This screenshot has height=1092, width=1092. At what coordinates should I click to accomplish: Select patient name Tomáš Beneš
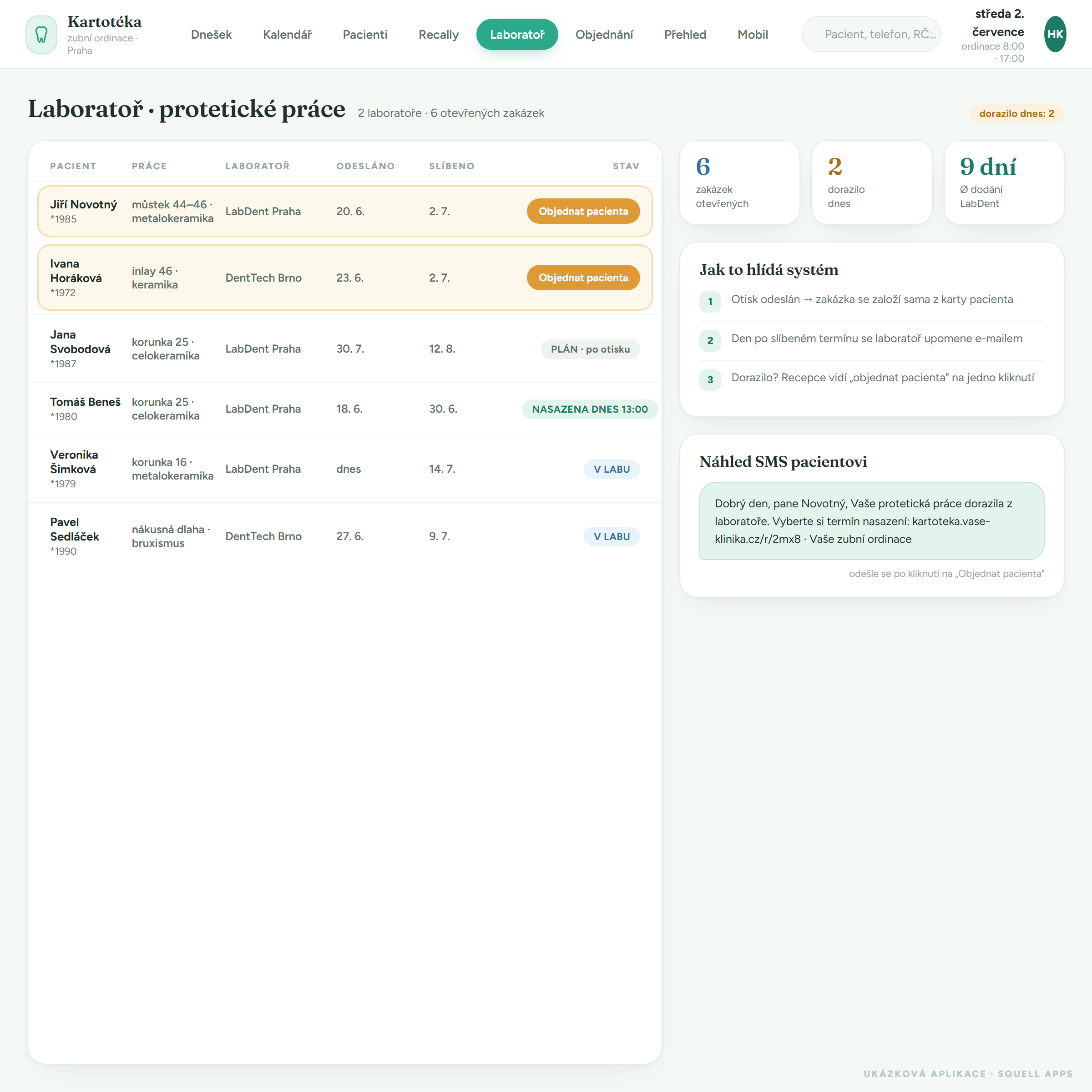click(86, 402)
